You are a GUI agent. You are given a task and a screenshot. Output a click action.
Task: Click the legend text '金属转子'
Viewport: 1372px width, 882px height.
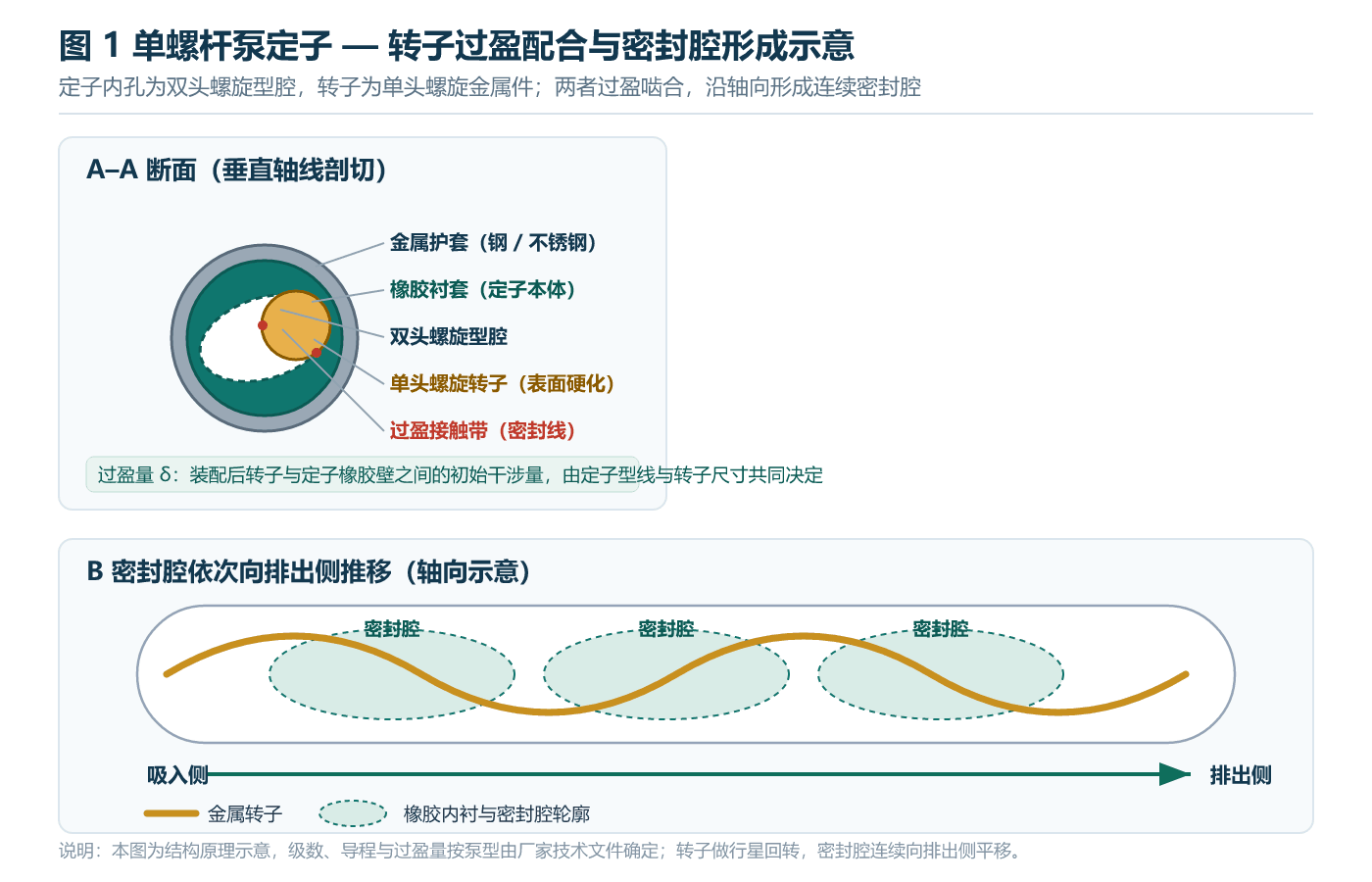coord(245,813)
